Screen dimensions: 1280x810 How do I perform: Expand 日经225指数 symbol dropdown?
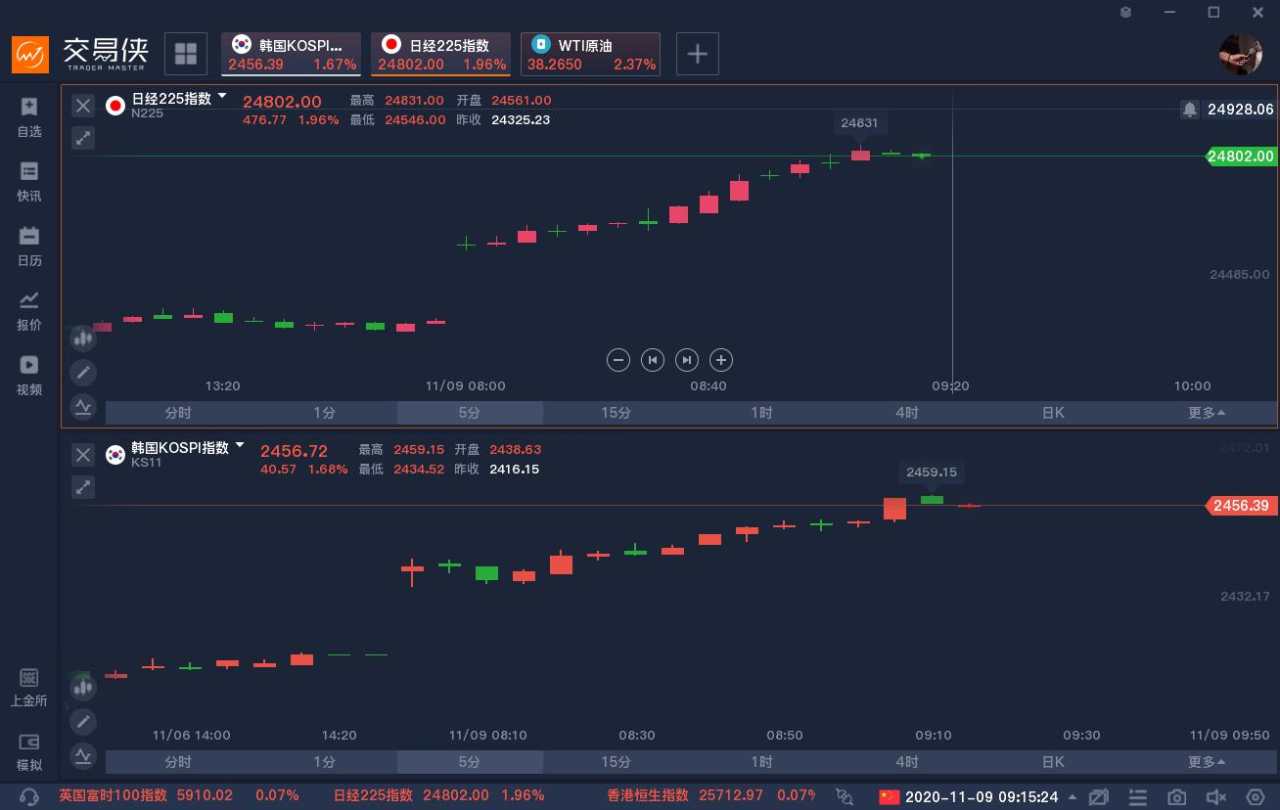point(222,97)
